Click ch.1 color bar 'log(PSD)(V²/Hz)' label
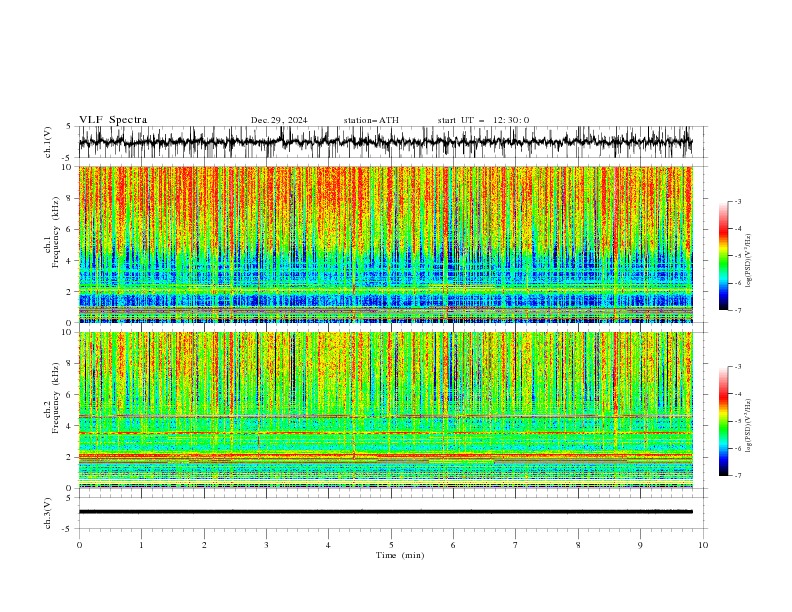792x612 pixels. (x=748, y=261)
